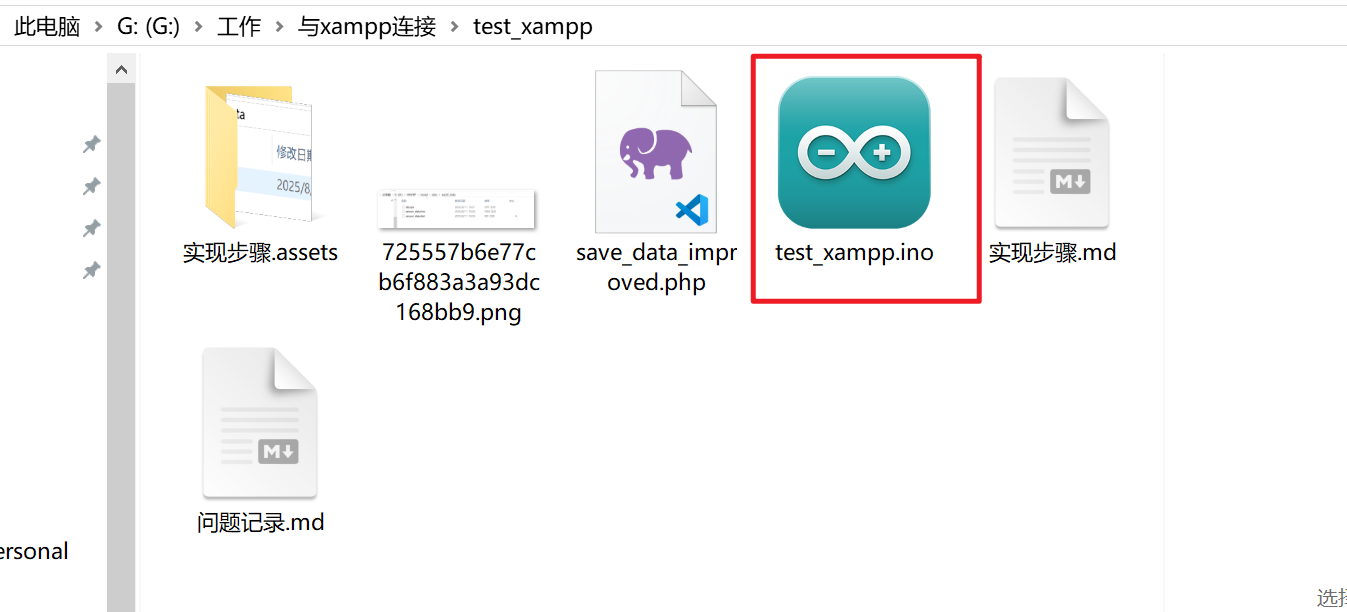Go to 此电脑 in the address bar

click(x=47, y=27)
